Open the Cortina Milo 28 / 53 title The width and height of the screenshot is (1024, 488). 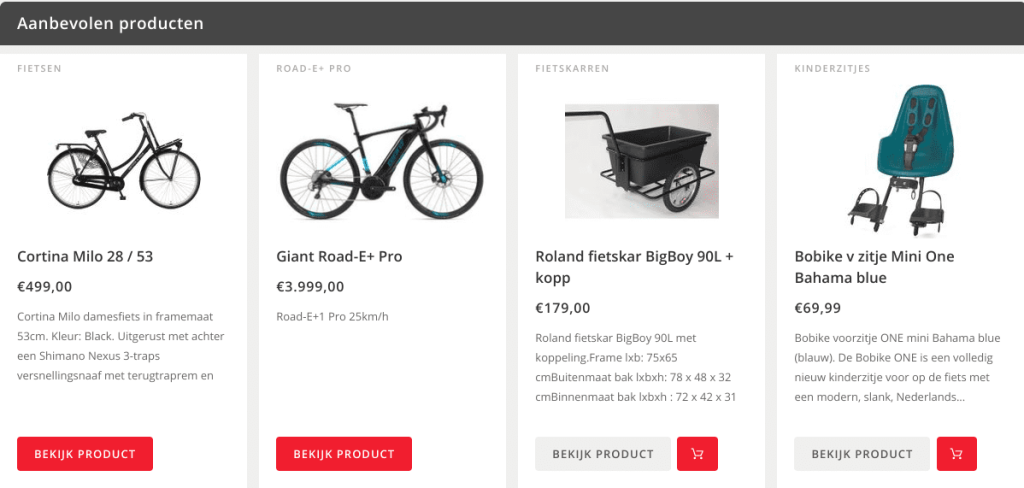[85, 256]
